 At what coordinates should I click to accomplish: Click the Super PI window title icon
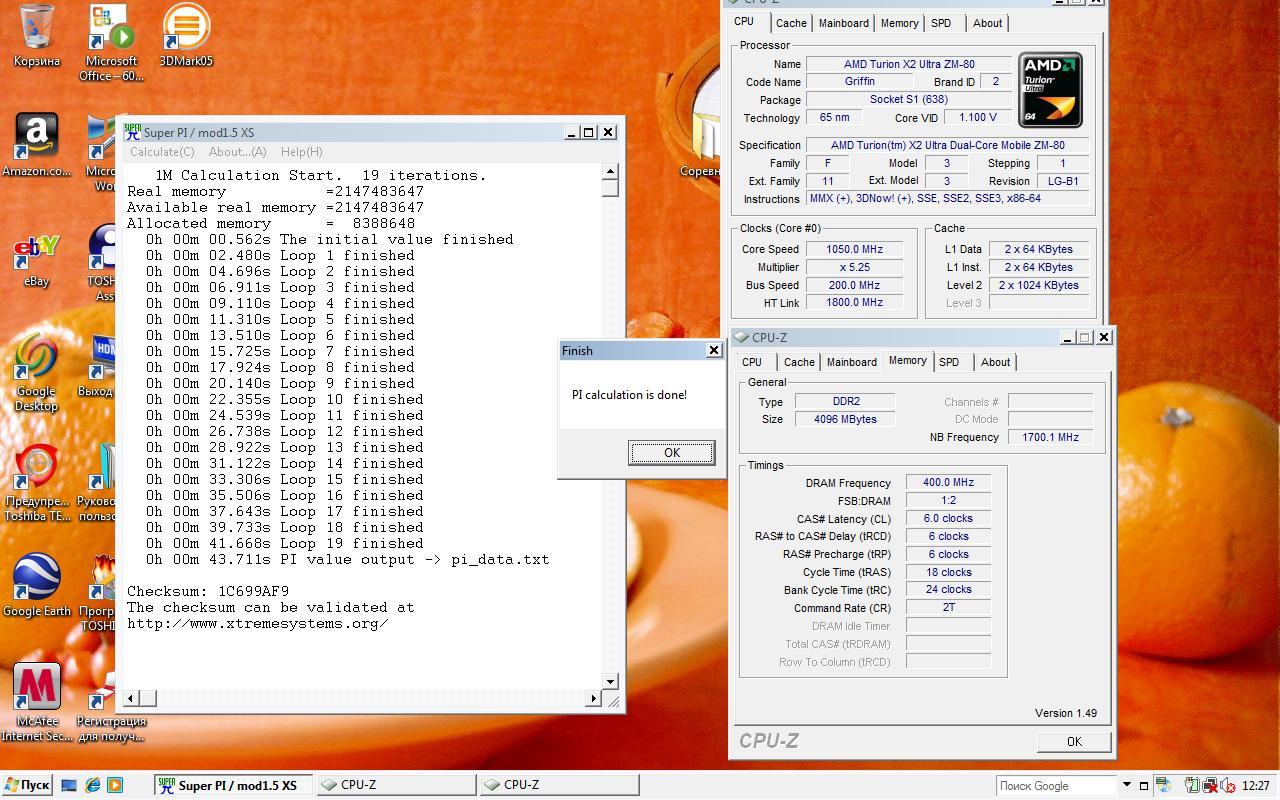click(132, 132)
